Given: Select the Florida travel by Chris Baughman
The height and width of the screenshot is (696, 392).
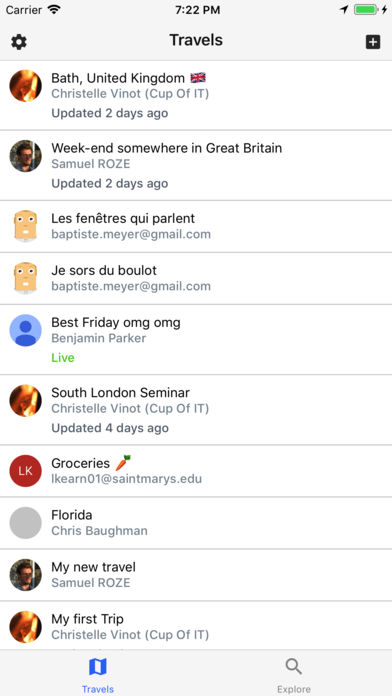Looking at the screenshot, I should click(x=196, y=523).
